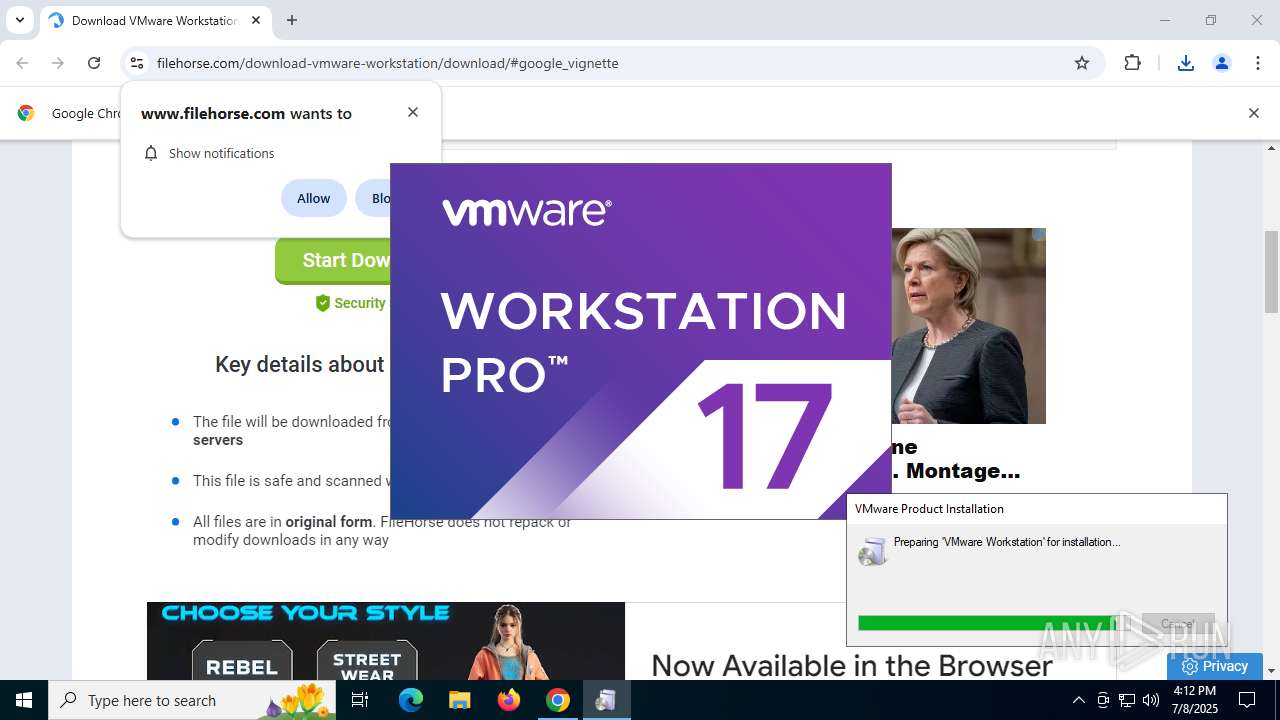Reload the FileHorse page
1280x720 pixels.
(94, 63)
